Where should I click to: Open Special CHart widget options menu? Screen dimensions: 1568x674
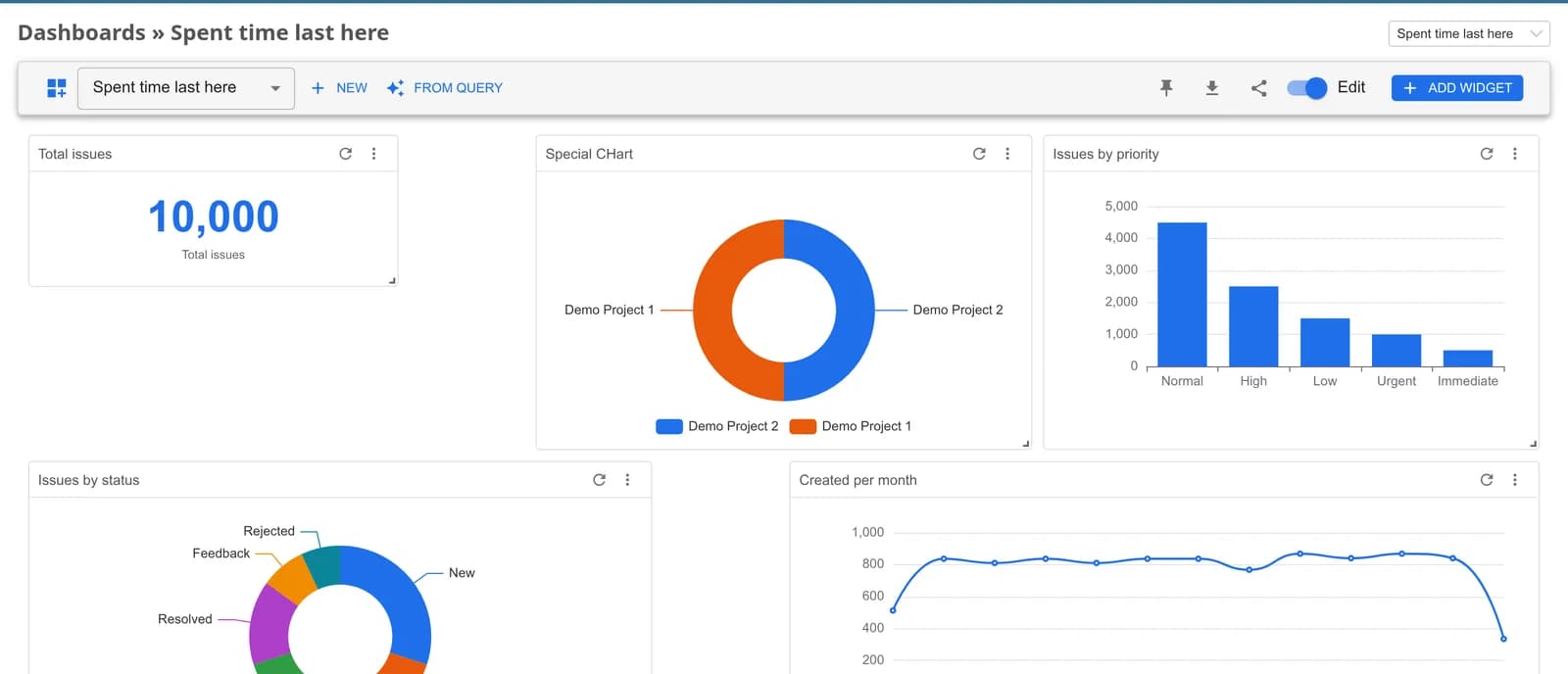(1007, 154)
